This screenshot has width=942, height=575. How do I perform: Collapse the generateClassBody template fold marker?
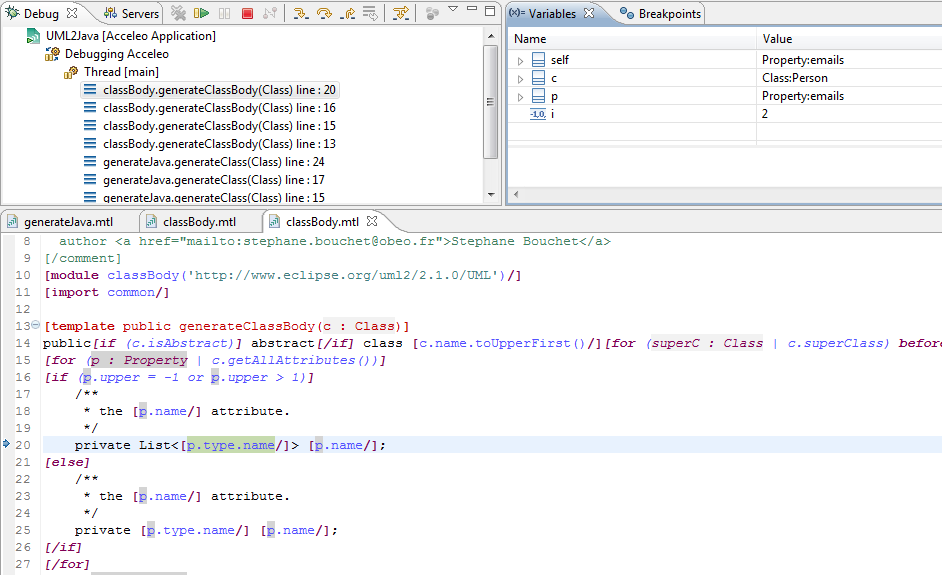pos(36,326)
